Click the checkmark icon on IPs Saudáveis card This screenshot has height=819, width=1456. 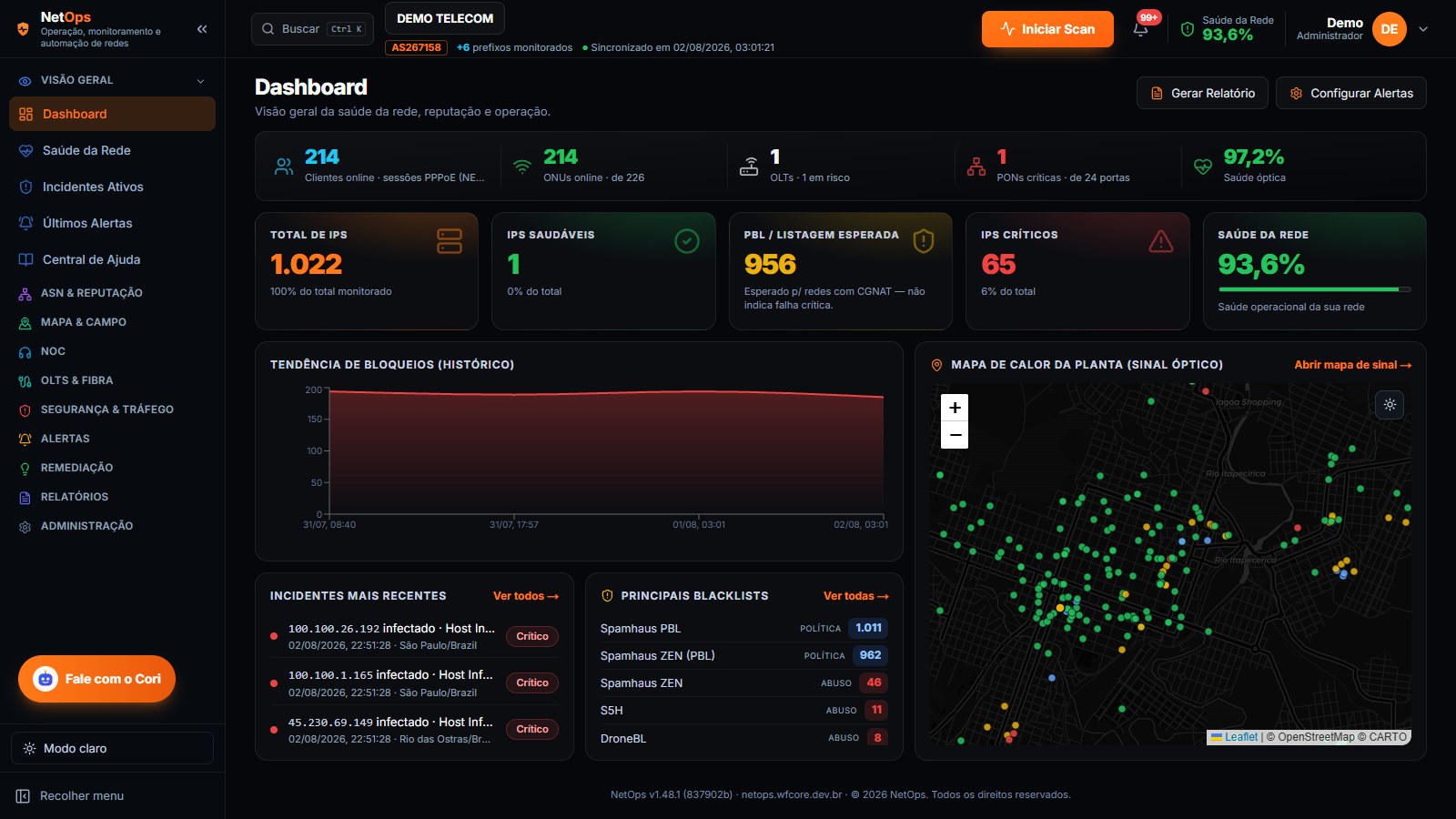click(687, 241)
